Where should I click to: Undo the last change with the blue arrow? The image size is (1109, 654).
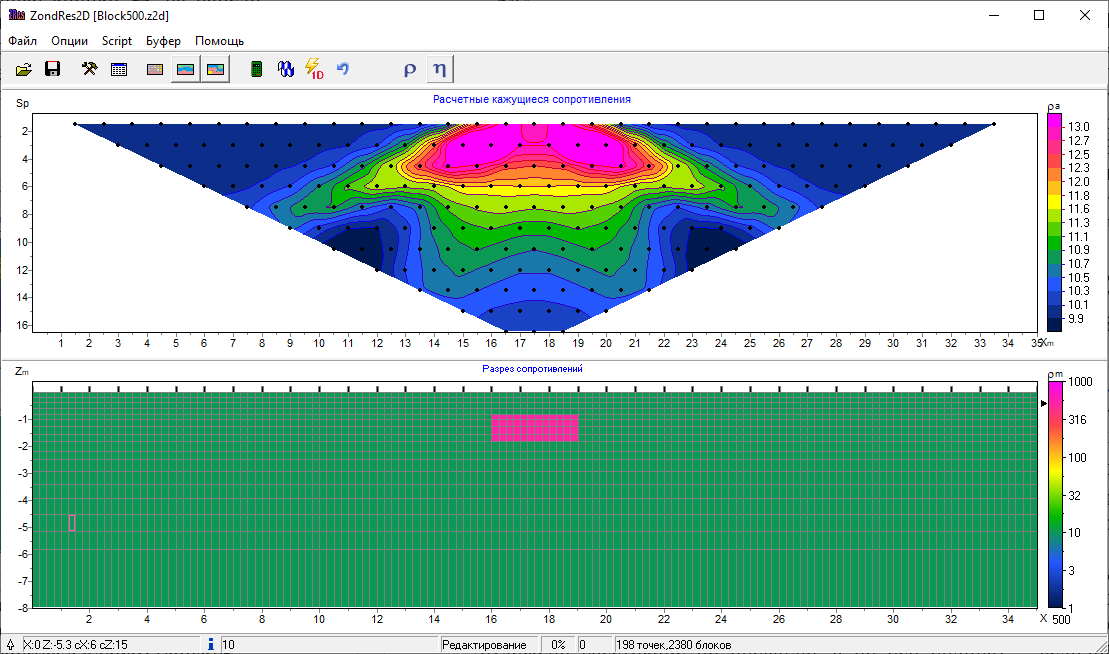(343, 69)
